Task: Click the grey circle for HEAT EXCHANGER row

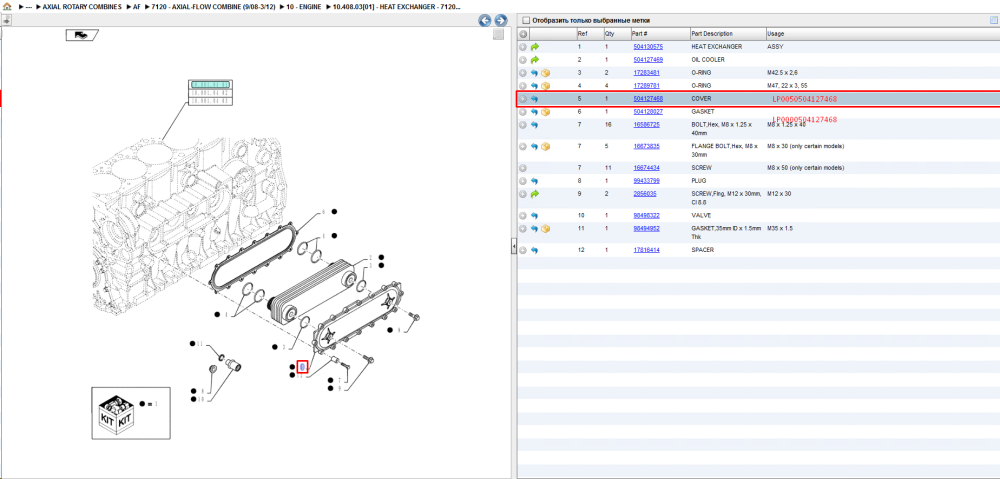Action: pos(523,47)
